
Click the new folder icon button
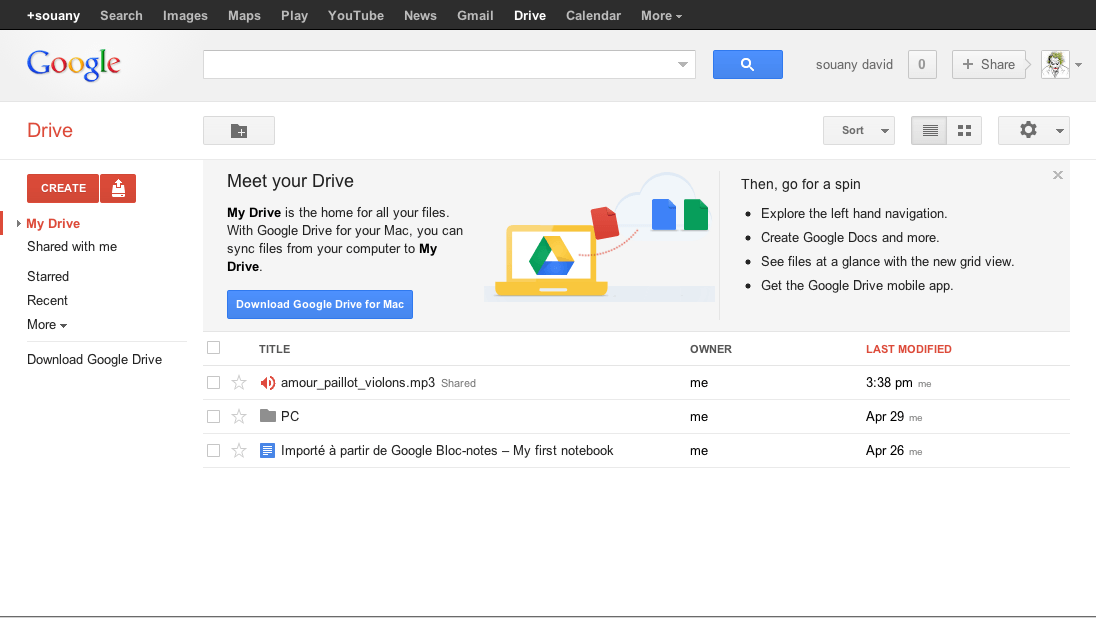(x=239, y=131)
